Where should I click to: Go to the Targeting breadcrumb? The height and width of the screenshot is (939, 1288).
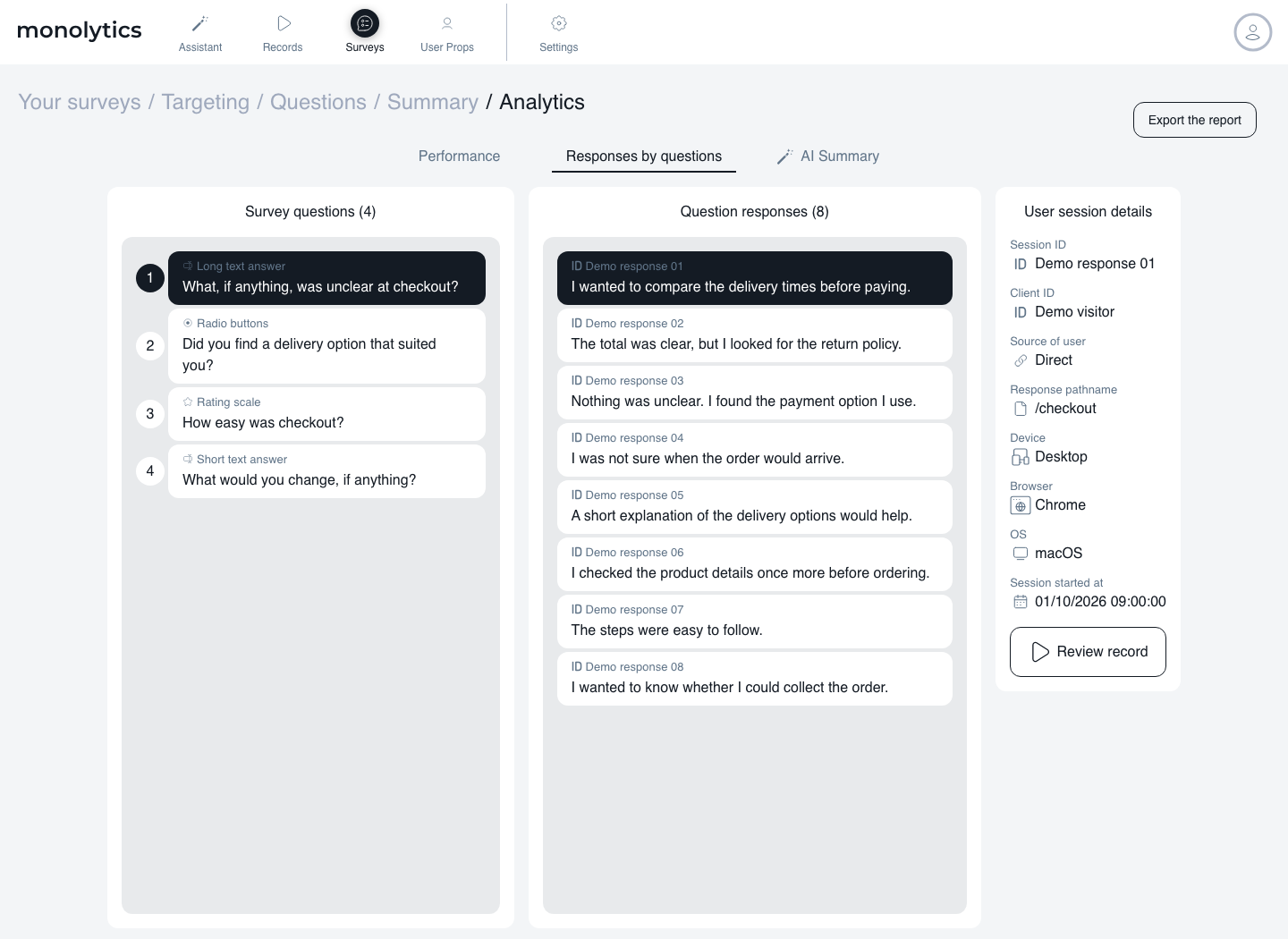click(206, 102)
